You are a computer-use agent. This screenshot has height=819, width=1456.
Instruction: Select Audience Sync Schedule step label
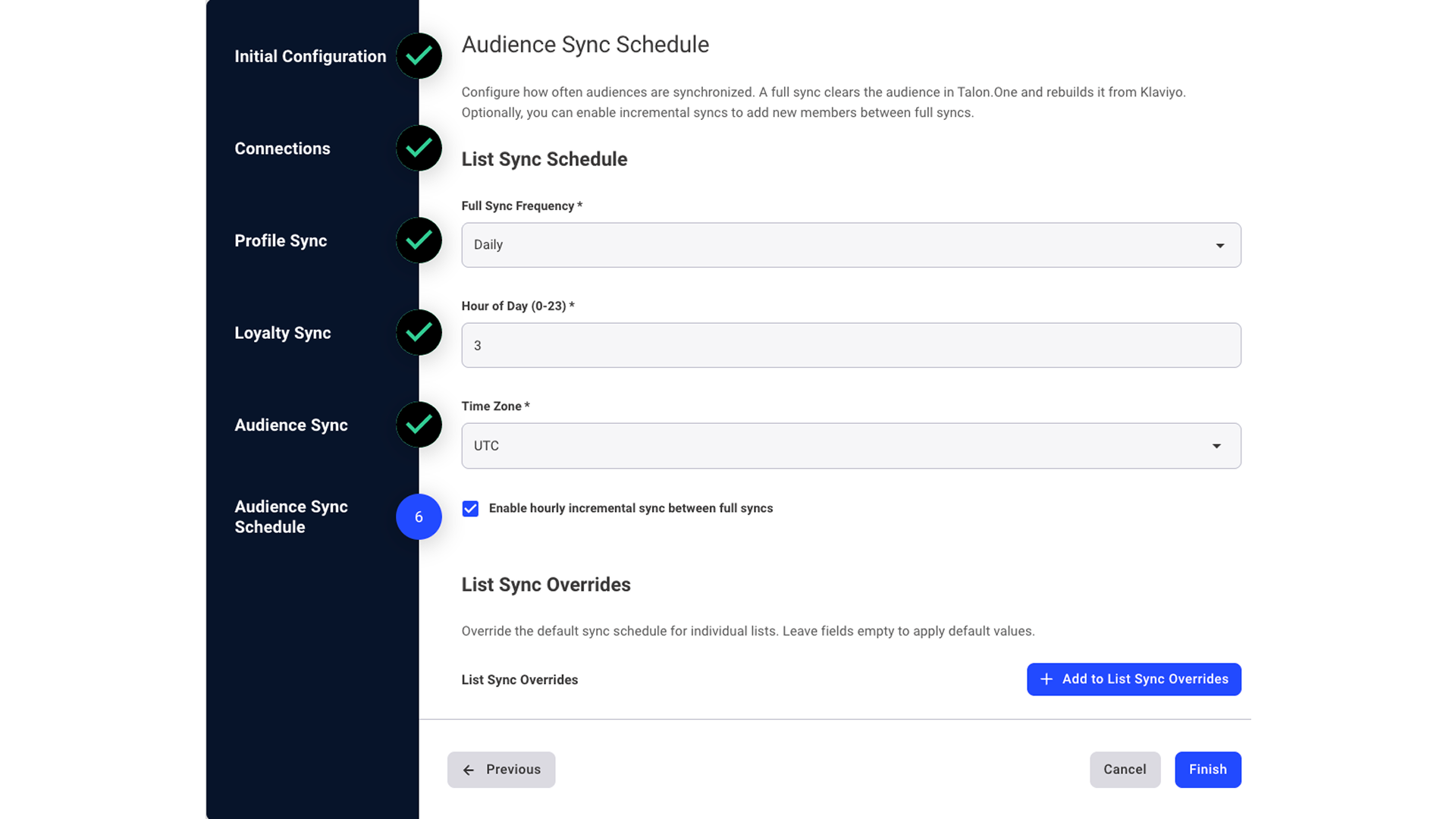coord(291,516)
